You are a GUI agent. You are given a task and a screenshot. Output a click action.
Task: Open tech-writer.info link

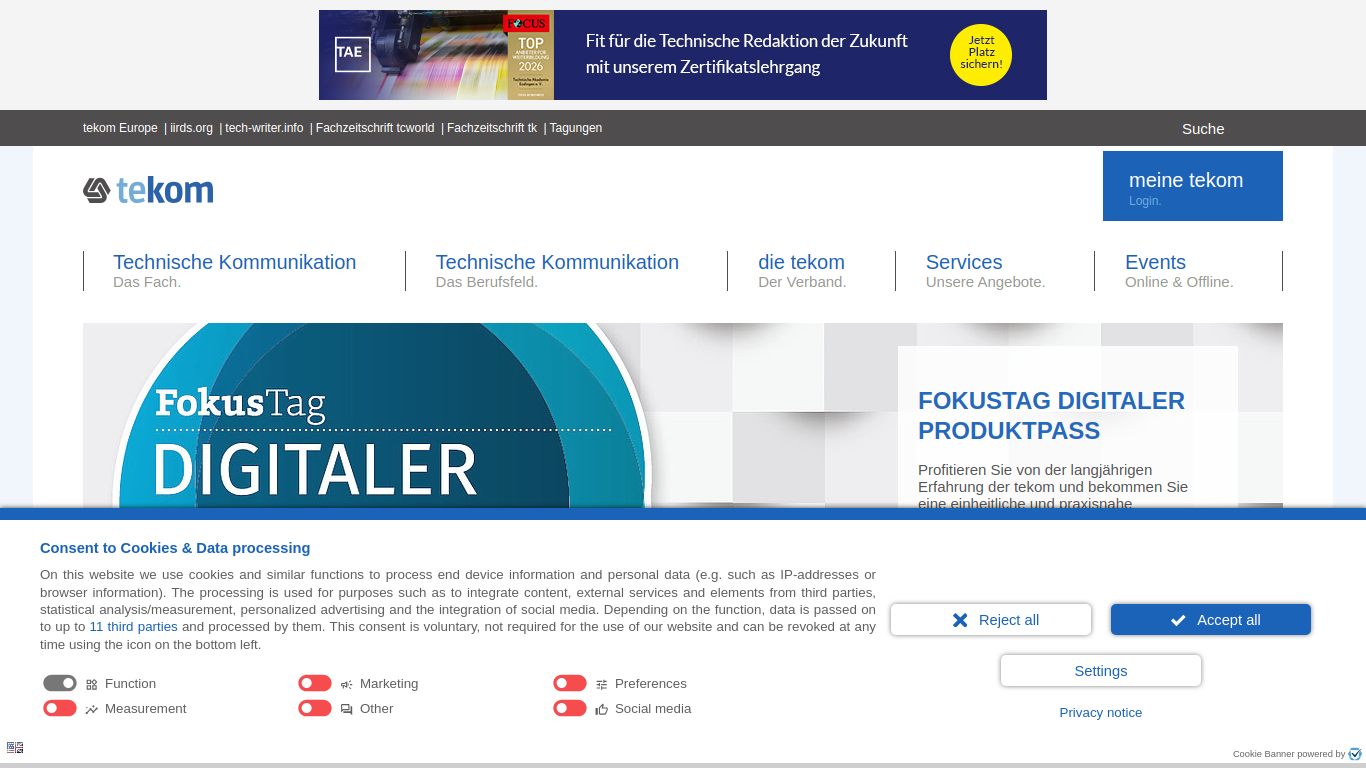(264, 128)
